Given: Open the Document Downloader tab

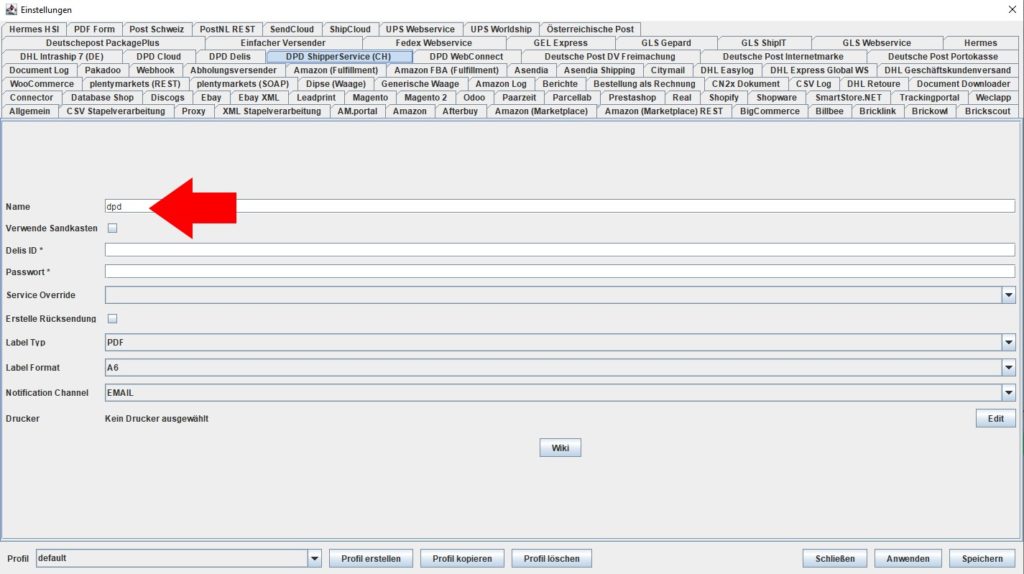Looking at the screenshot, I should click(x=963, y=84).
